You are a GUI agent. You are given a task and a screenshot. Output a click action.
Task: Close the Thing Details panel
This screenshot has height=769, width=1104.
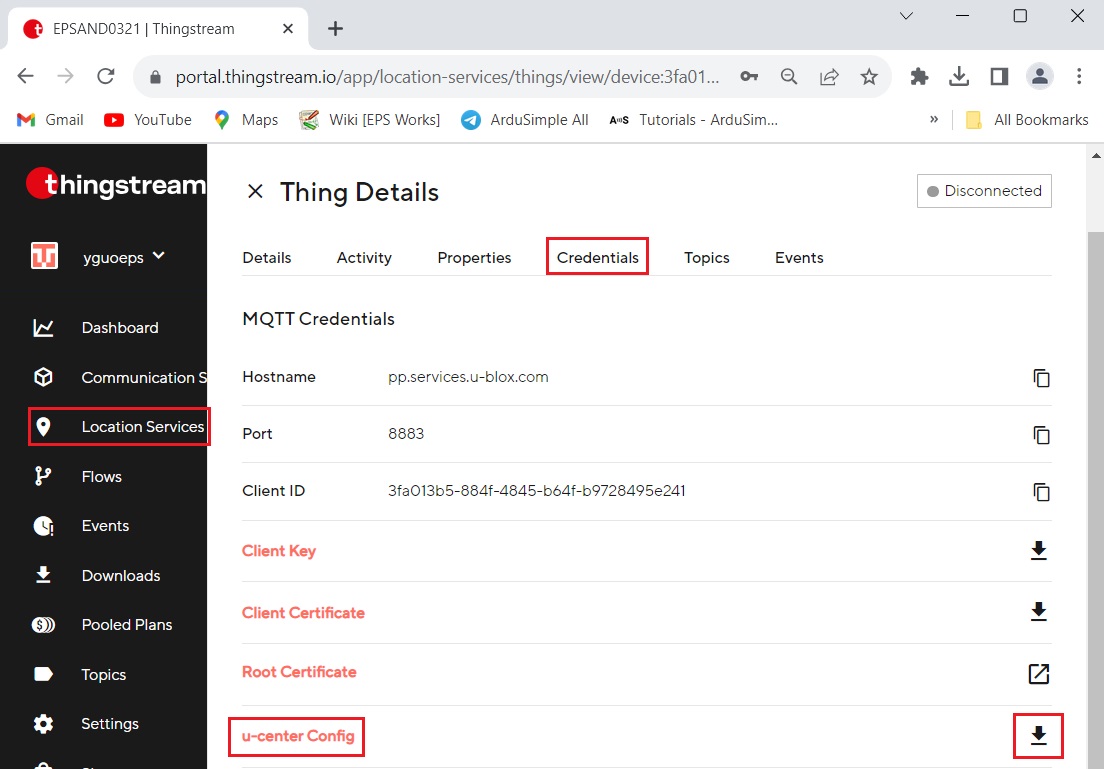click(x=255, y=192)
